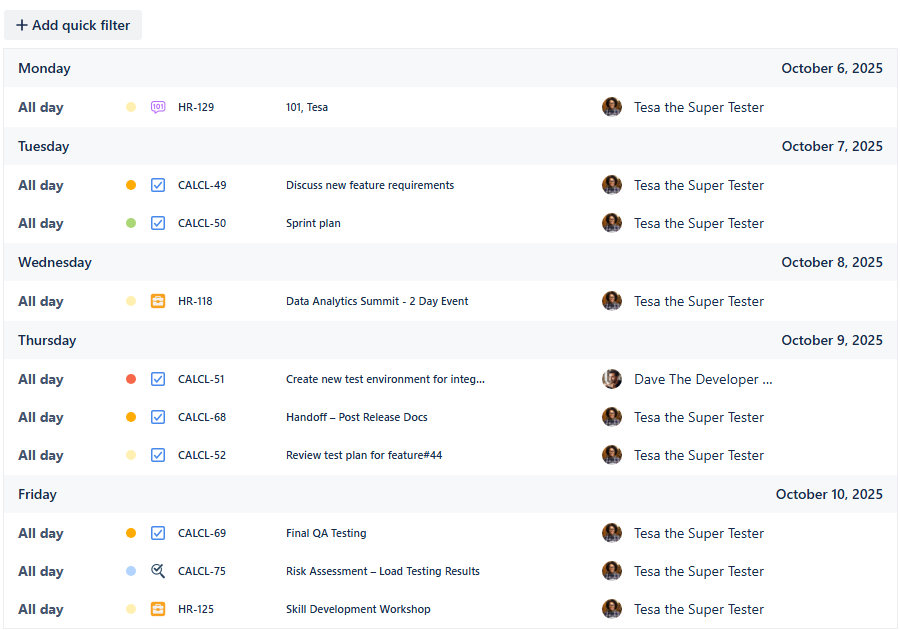This screenshot has width=900, height=630.
Task: Open the Discuss new feature requirements issue
Action: 369,185
